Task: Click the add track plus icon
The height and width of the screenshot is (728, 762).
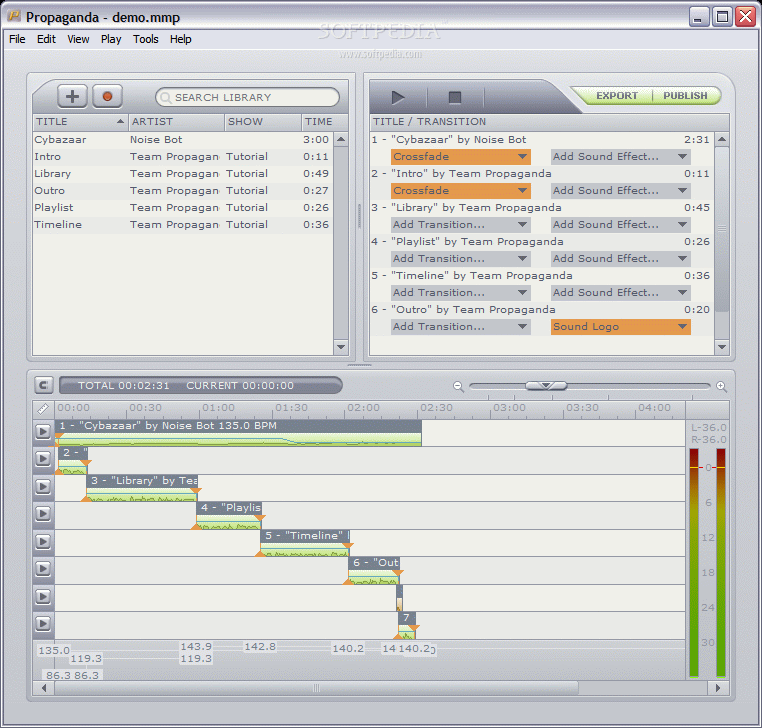Action: [x=72, y=96]
